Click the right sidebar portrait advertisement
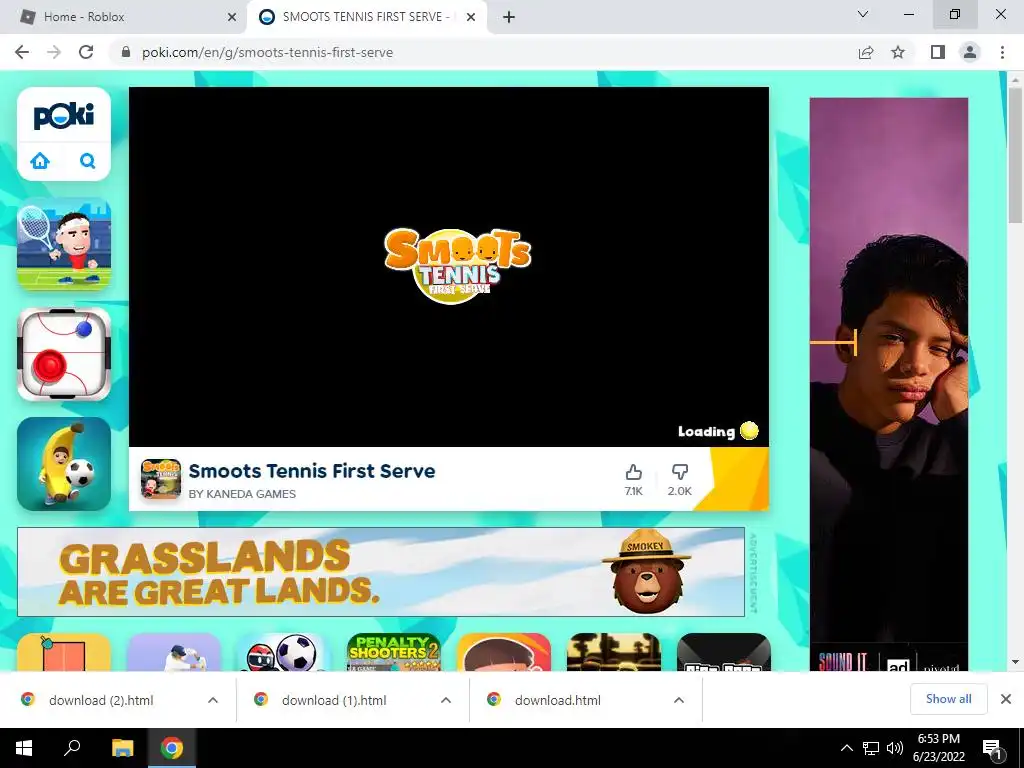1024x768 pixels. (x=889, y=384)
